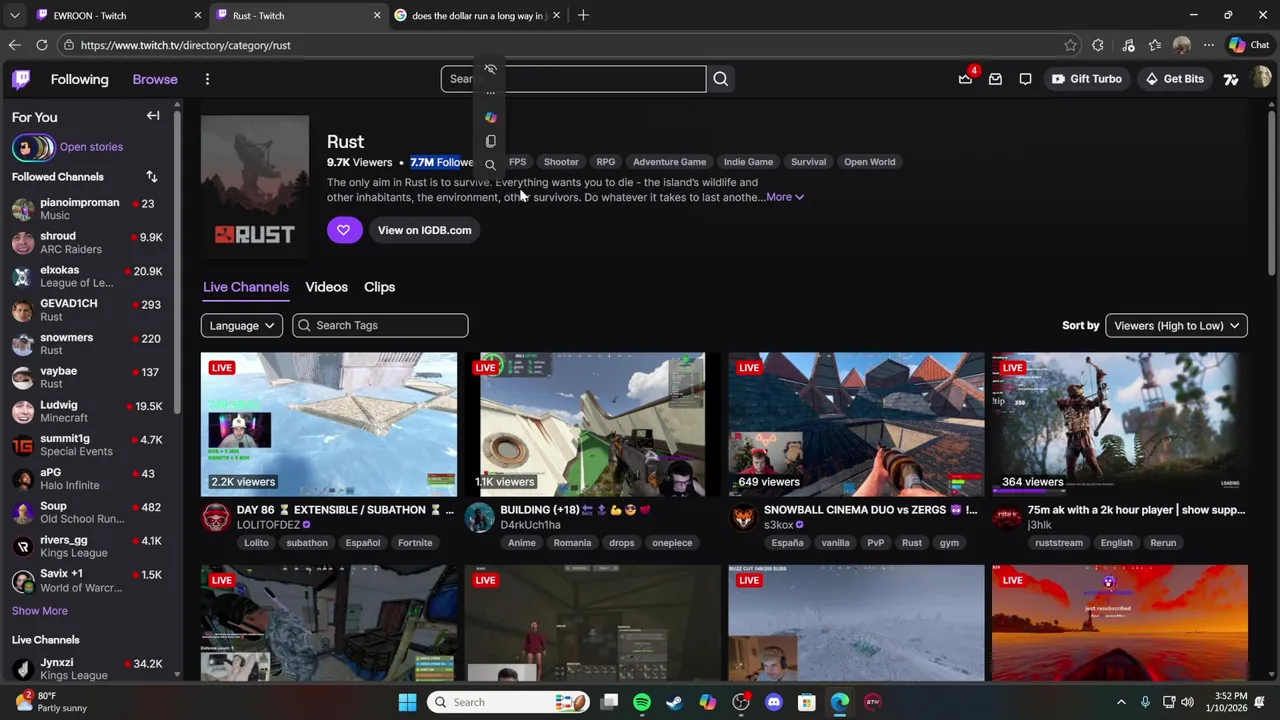
Task: Open the Whispers chat bubble icon
Action: pos(1025,79)
